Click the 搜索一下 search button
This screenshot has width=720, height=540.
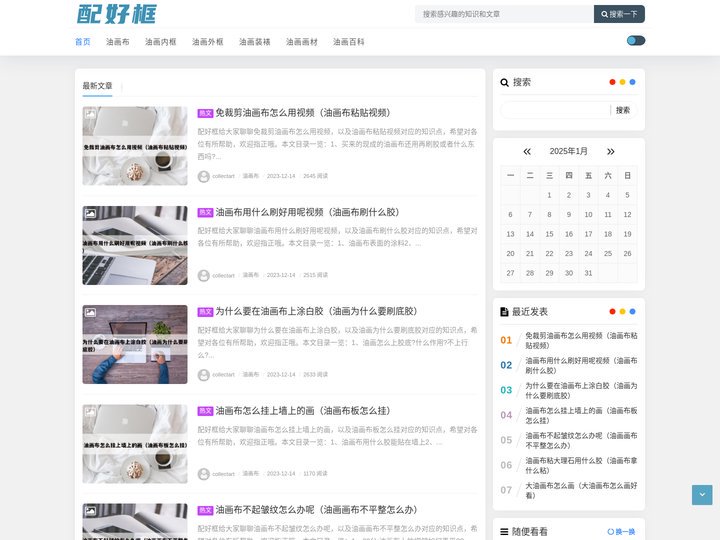[619, 14]
